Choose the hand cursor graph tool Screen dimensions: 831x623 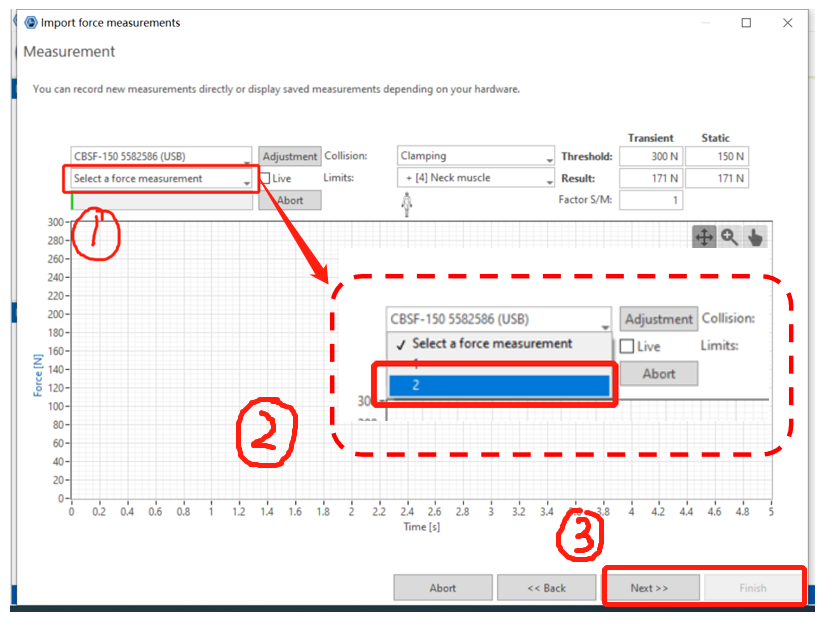(755, 237)
